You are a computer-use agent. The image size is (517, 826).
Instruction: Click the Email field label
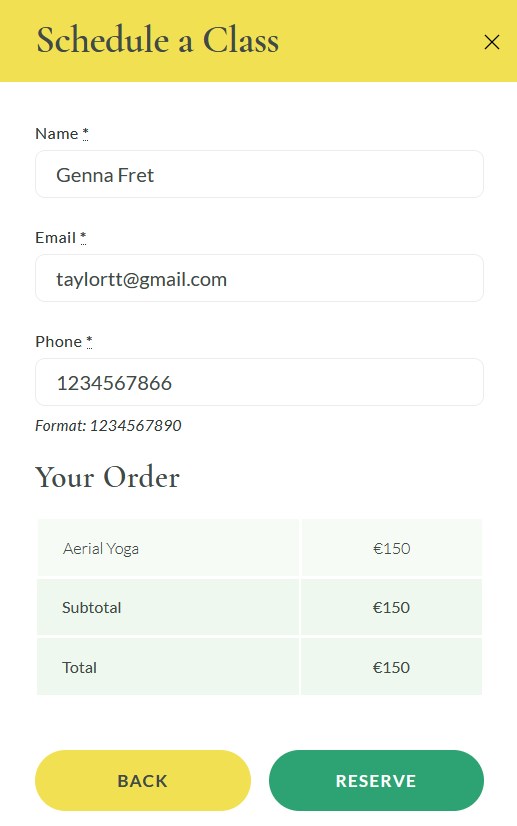pyautogui.click(x=55, y=238)
